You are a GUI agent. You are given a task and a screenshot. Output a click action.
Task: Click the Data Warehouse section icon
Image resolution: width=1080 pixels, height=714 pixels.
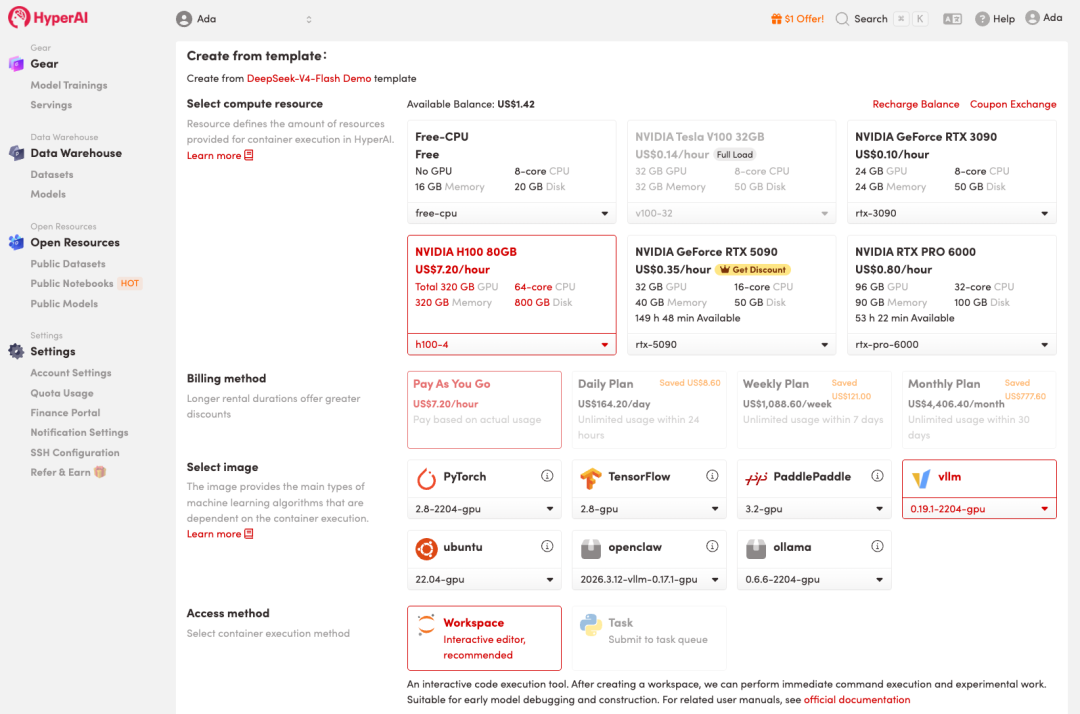16,153
